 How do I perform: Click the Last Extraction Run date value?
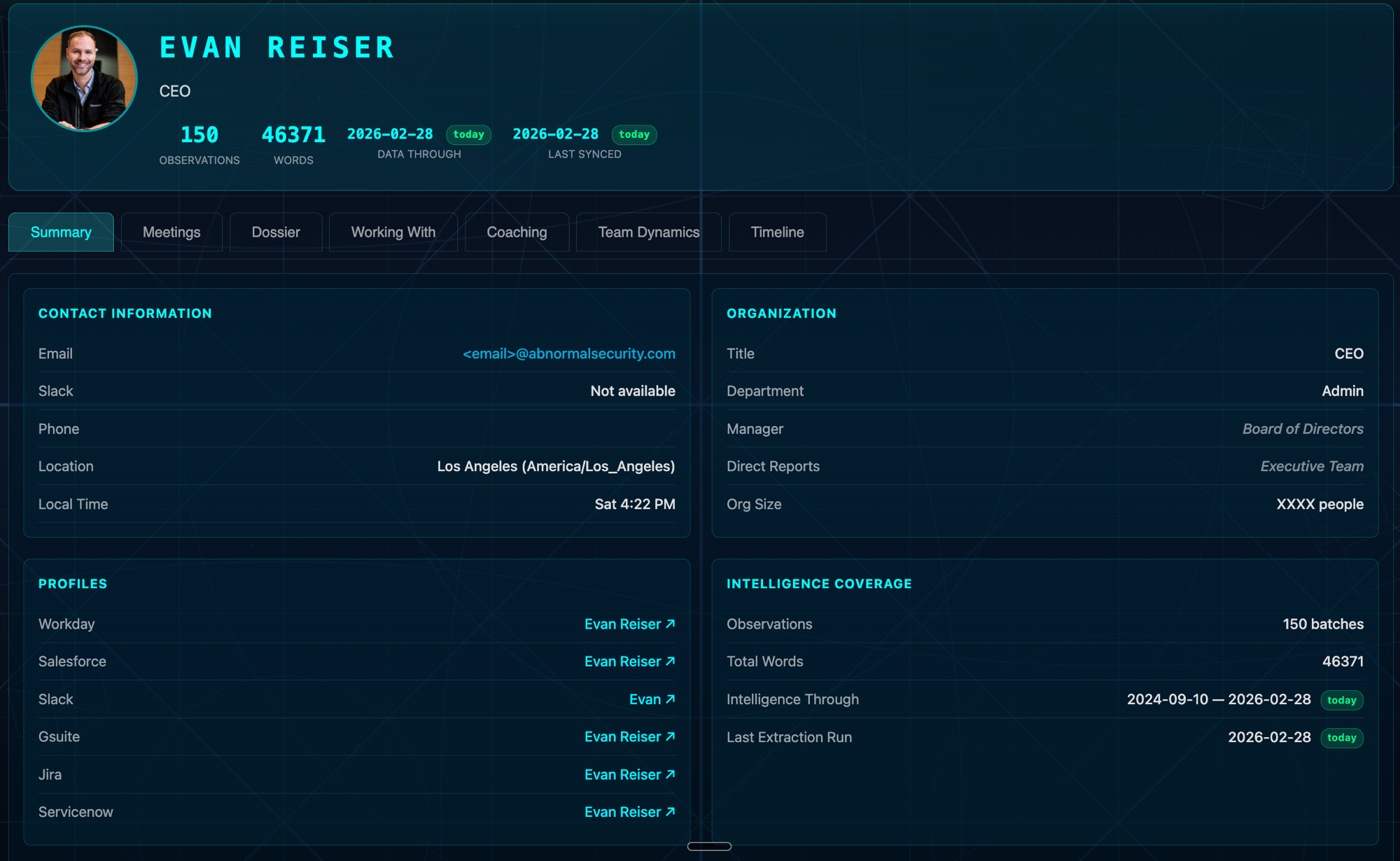click(x=1269, y=737)
